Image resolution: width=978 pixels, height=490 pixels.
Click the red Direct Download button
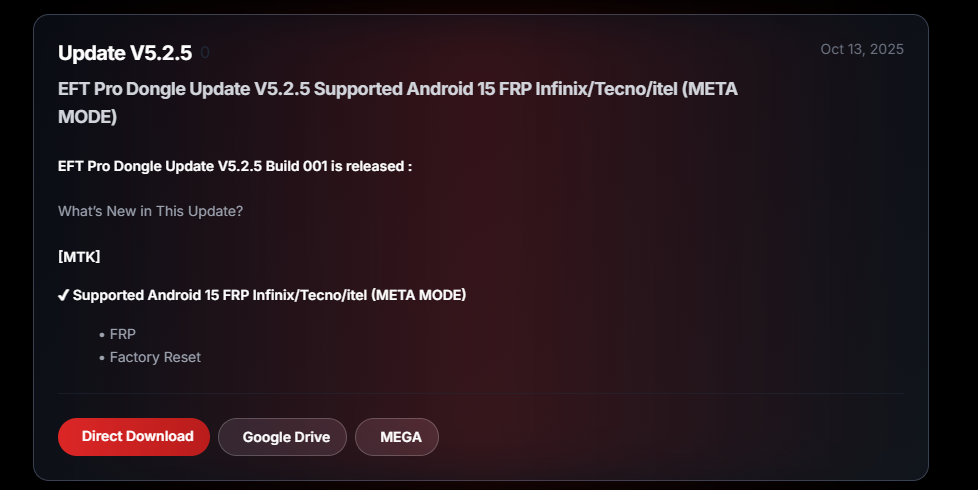[134, 437]
